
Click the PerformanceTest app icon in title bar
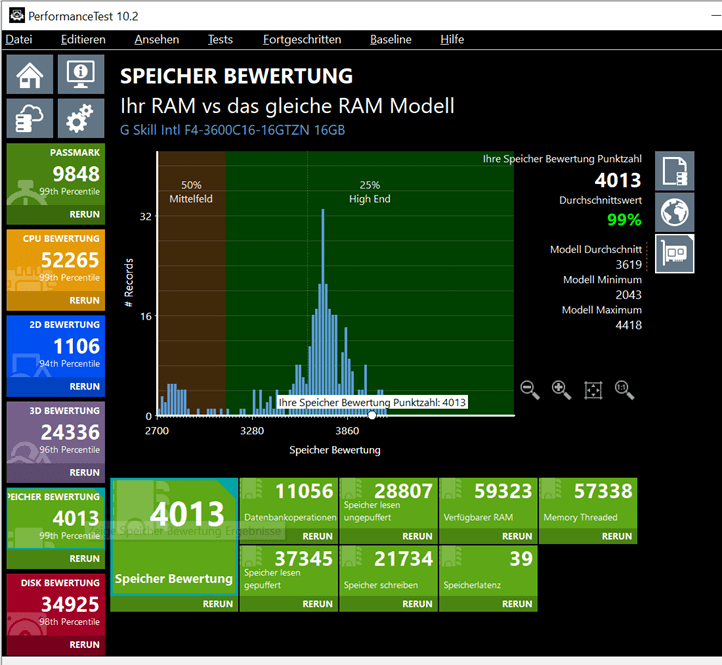tap(17, 16)
